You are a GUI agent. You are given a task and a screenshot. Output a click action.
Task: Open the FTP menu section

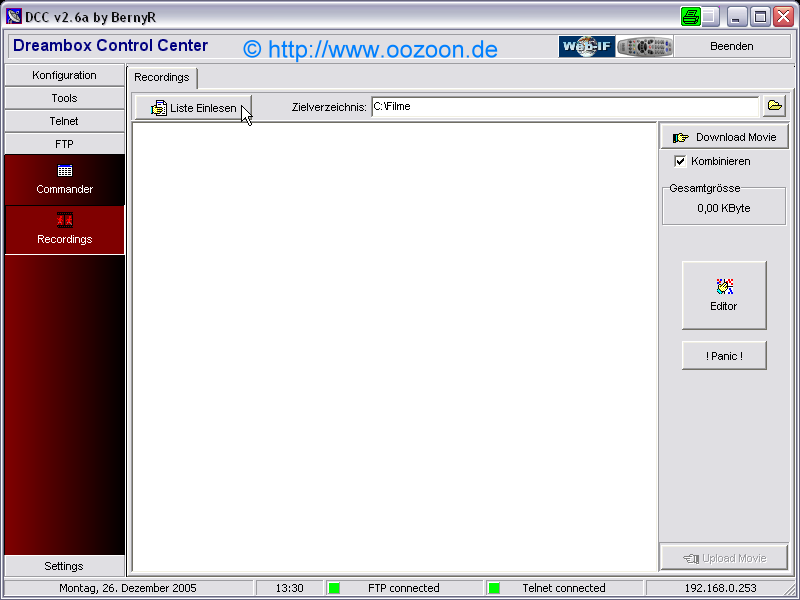(64, 144)
